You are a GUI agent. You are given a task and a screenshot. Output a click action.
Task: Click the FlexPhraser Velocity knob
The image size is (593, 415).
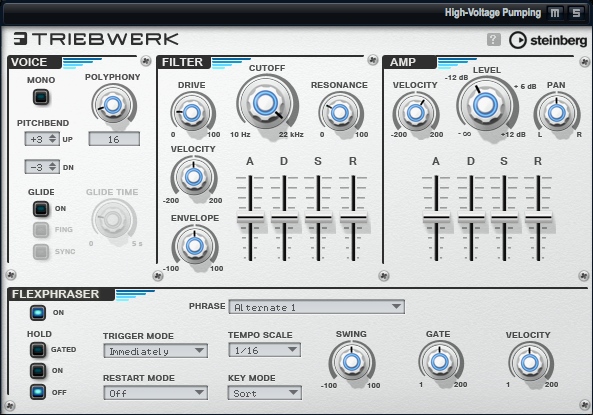(x=529, y=362)
